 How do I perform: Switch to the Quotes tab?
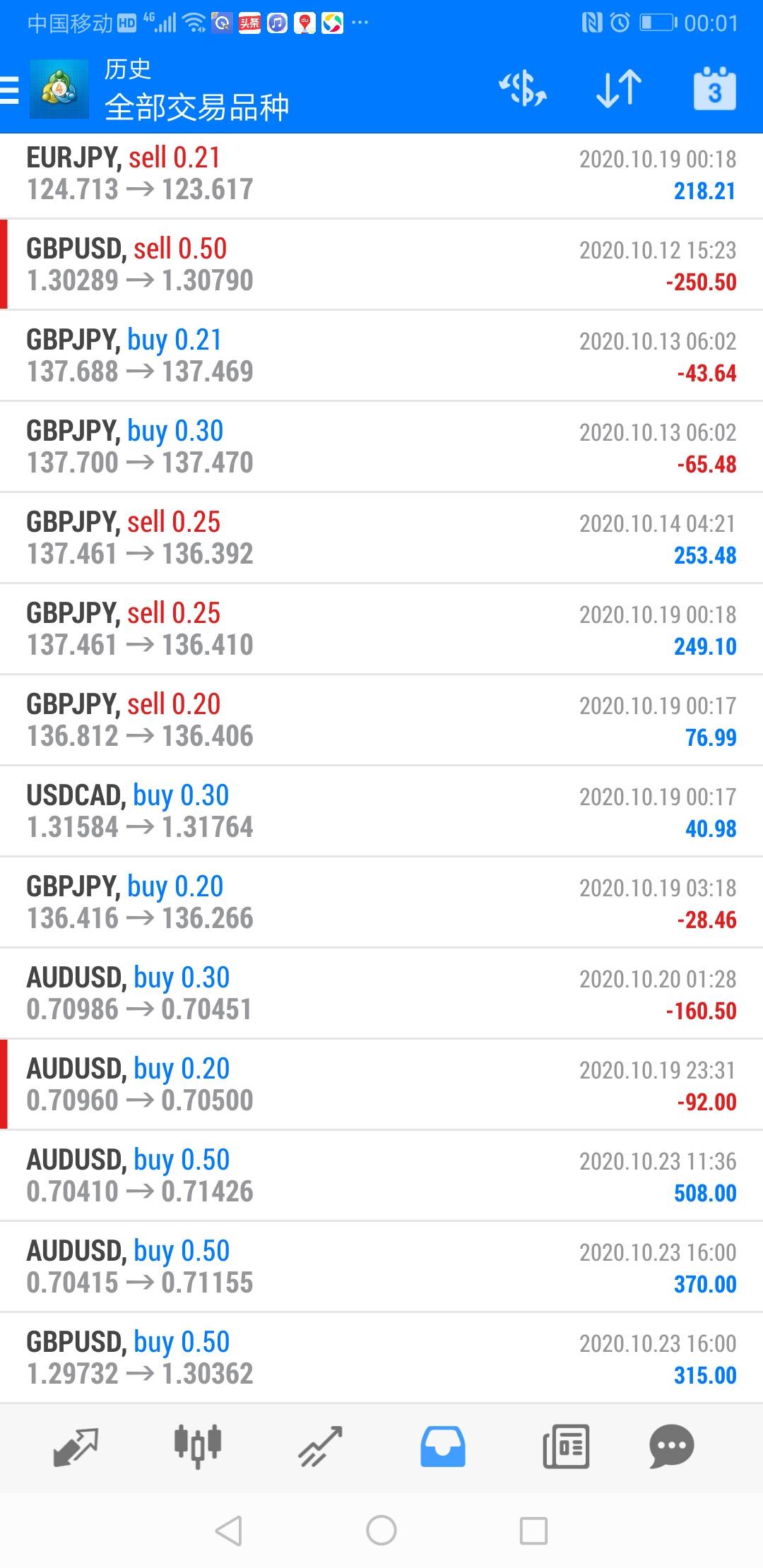click(76, 1447)
